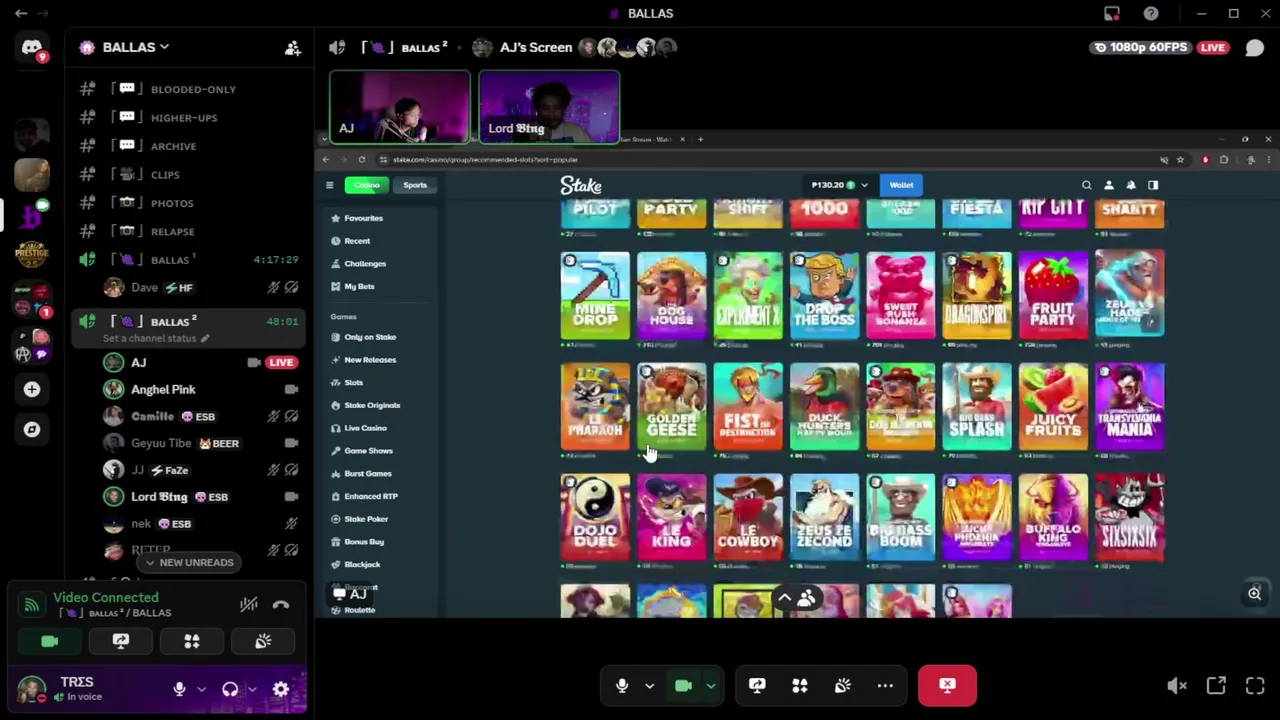Image resolution: width=1280 pixels, height=720 pixels.
Task: Join the BALLAS 1 voice channel
Action: (x=190, y=260)
